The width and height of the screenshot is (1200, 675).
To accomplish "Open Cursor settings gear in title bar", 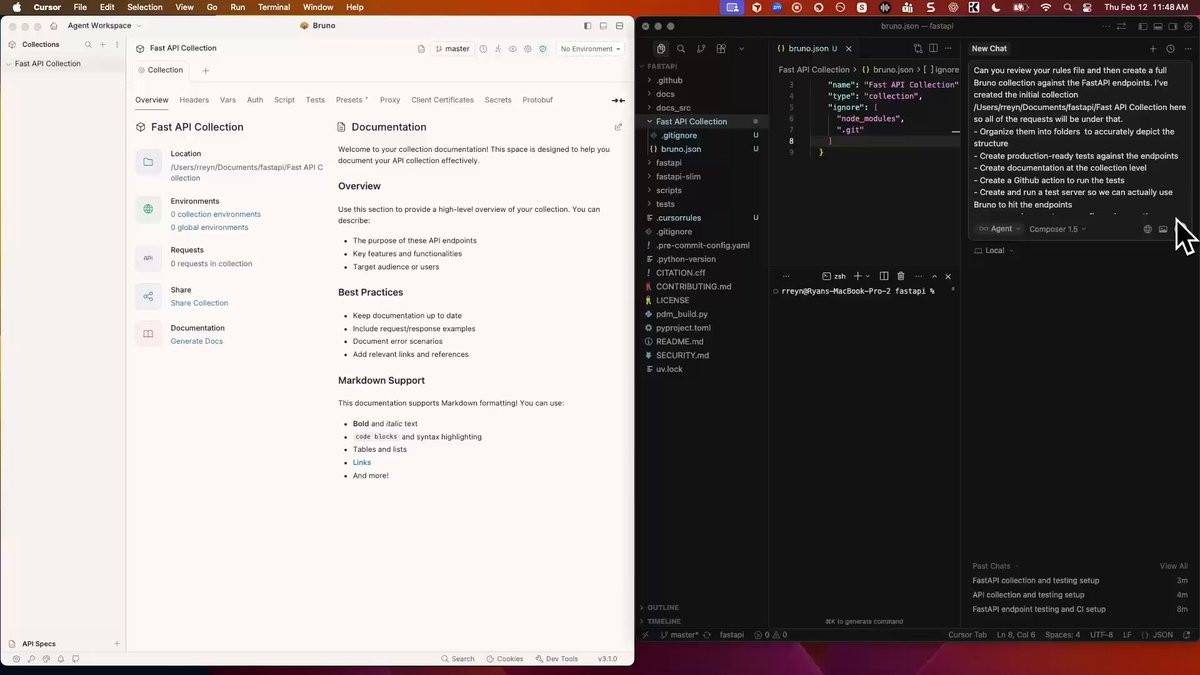I will [x=1188, y=26].
